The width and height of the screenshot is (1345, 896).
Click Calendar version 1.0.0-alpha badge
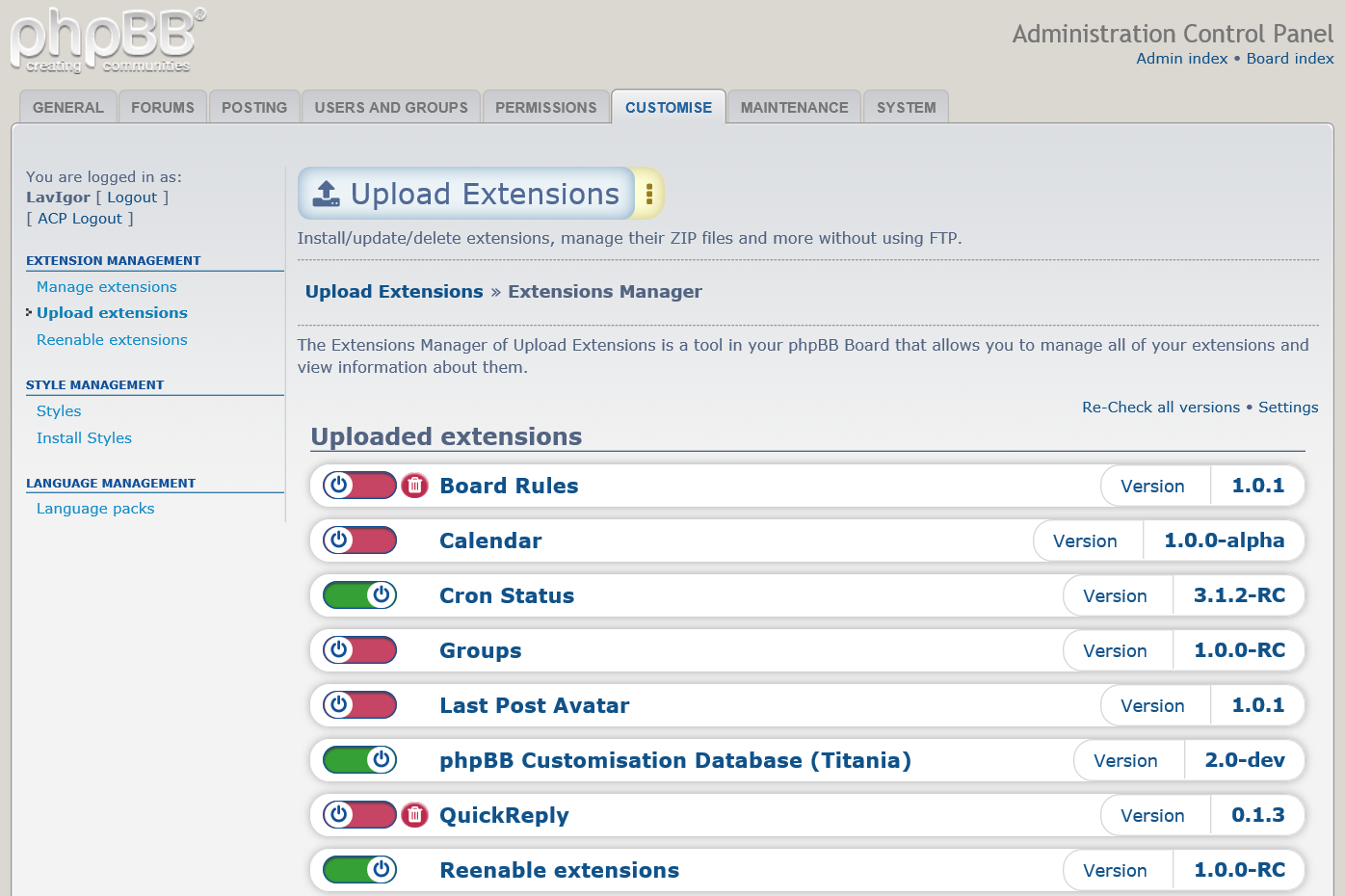1169,540
